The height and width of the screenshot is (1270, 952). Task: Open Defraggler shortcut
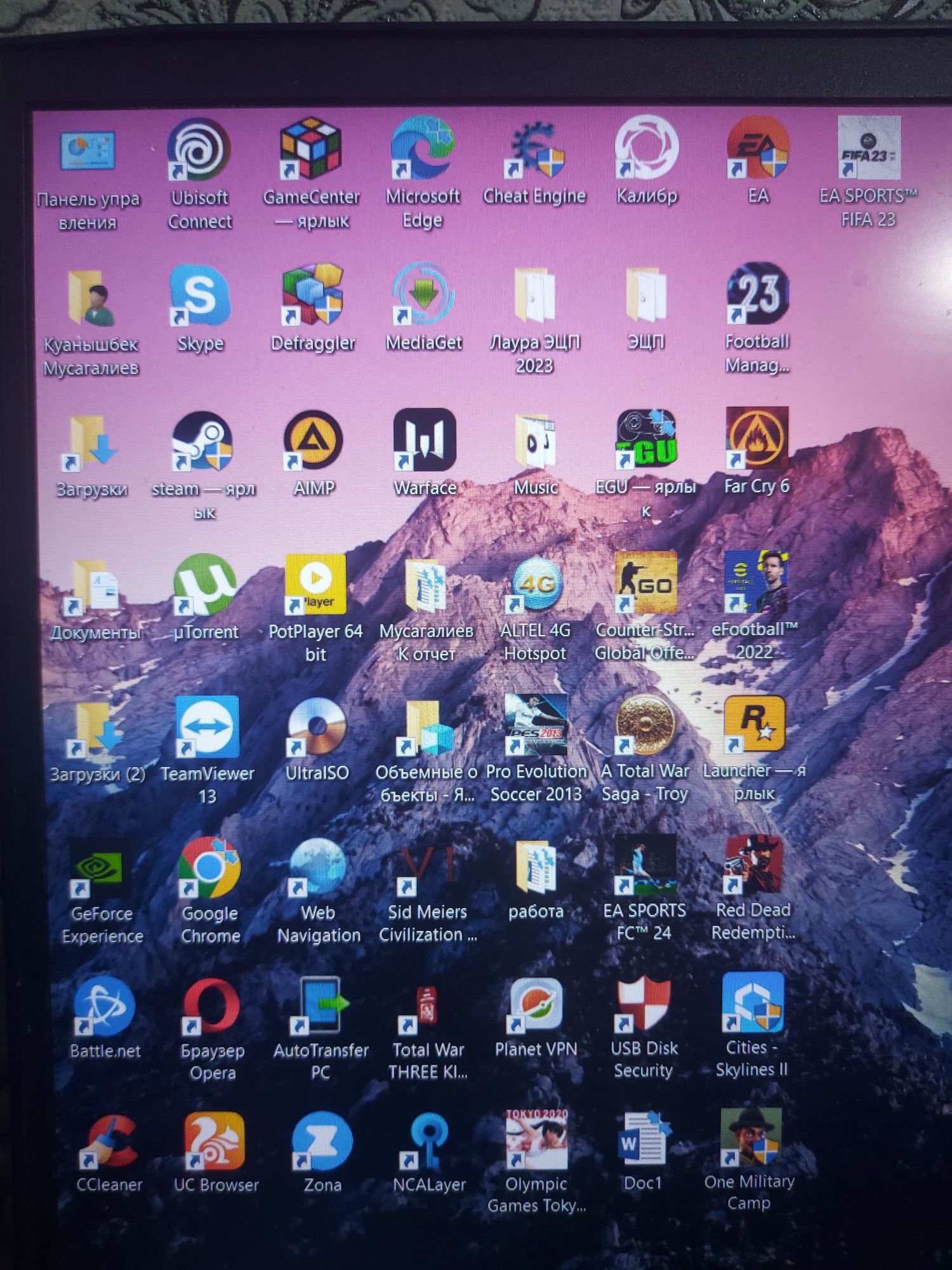(313, 295)
